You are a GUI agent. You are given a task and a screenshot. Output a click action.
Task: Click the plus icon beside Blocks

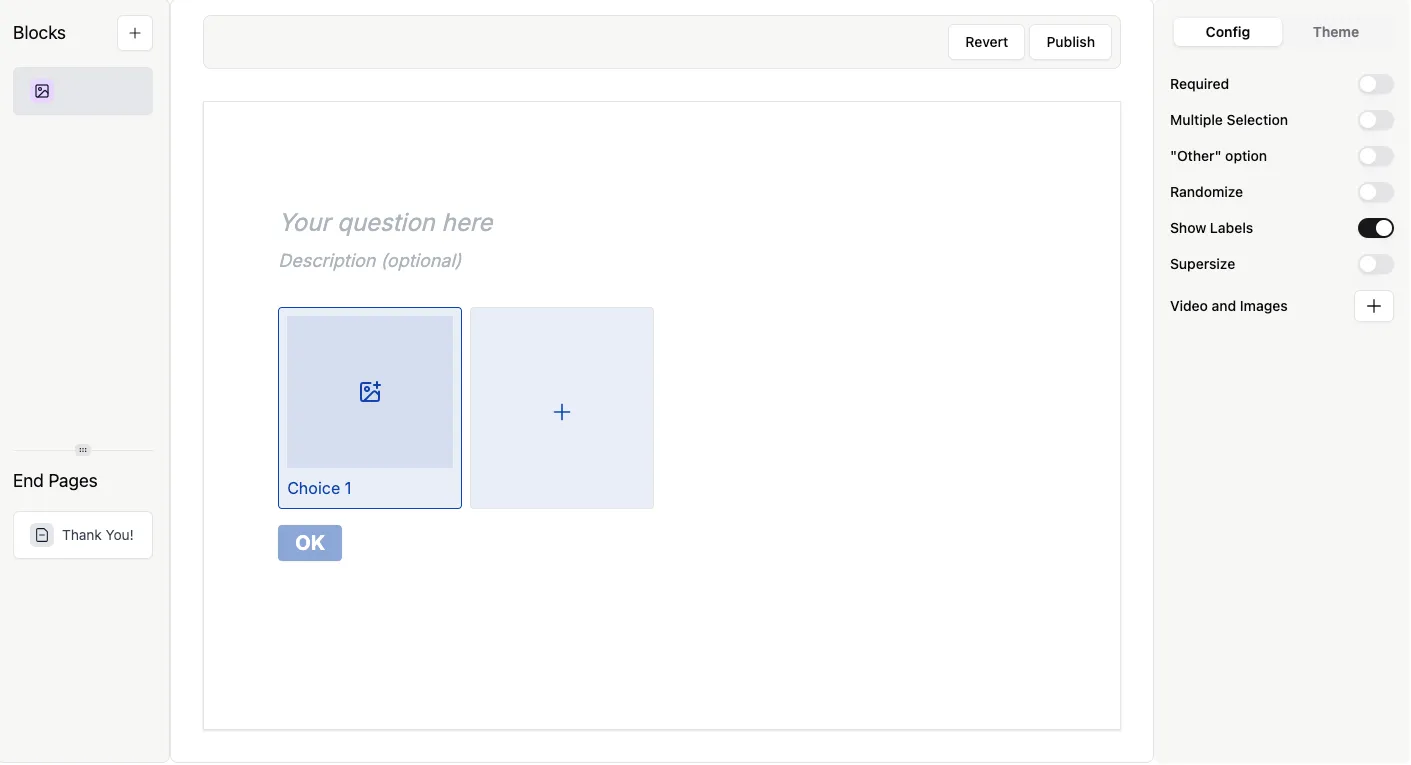click(x=135, y=33)
